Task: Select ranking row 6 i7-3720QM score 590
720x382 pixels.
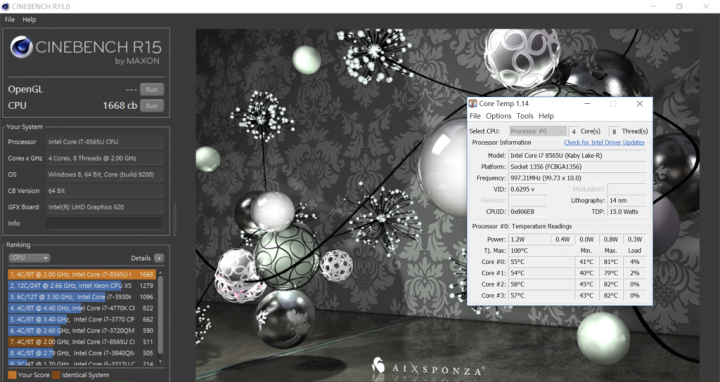Action: pos(82,331)
